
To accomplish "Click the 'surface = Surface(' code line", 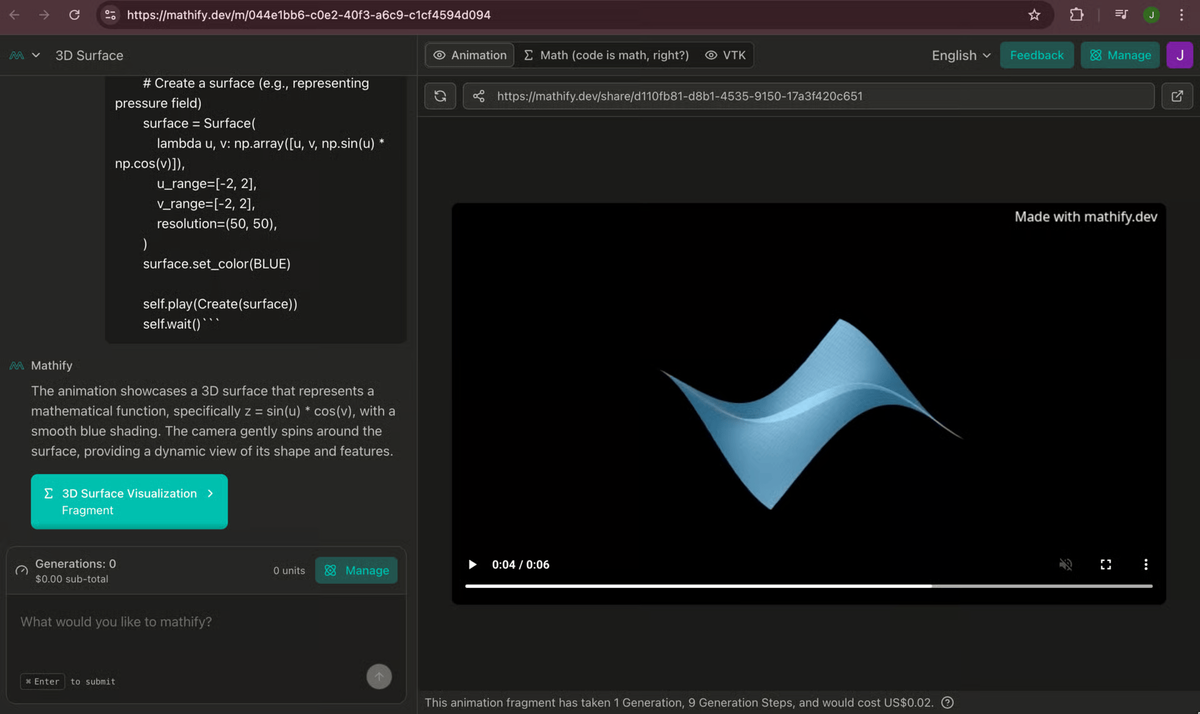I will [x=200, y=124].
